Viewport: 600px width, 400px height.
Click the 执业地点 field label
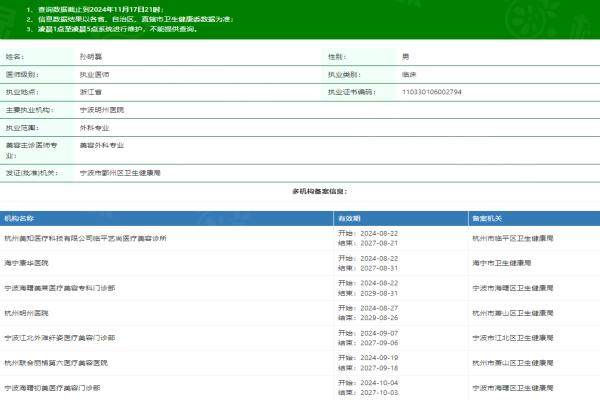tap(22, 92)
